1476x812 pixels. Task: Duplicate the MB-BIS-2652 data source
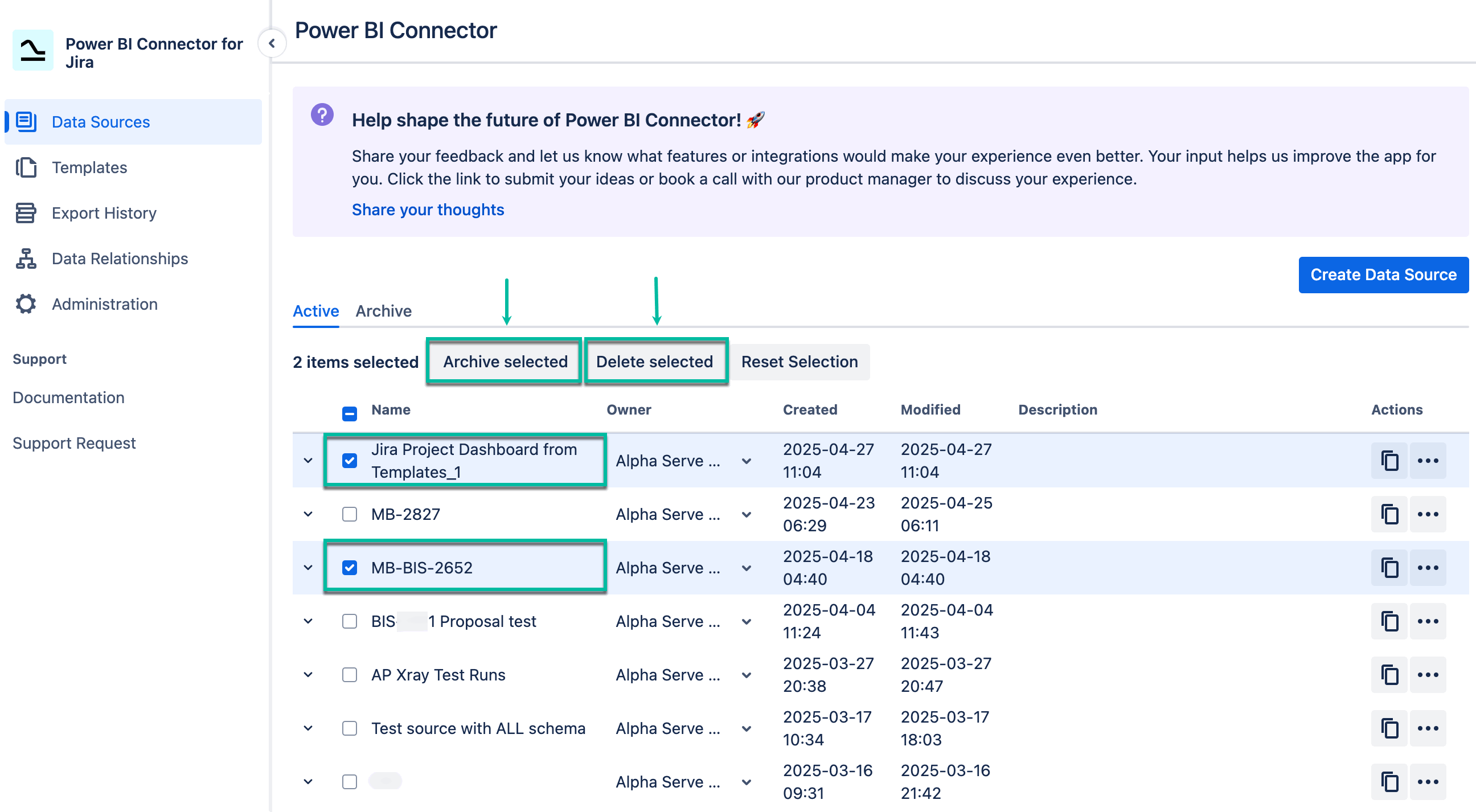[1389, 567]
